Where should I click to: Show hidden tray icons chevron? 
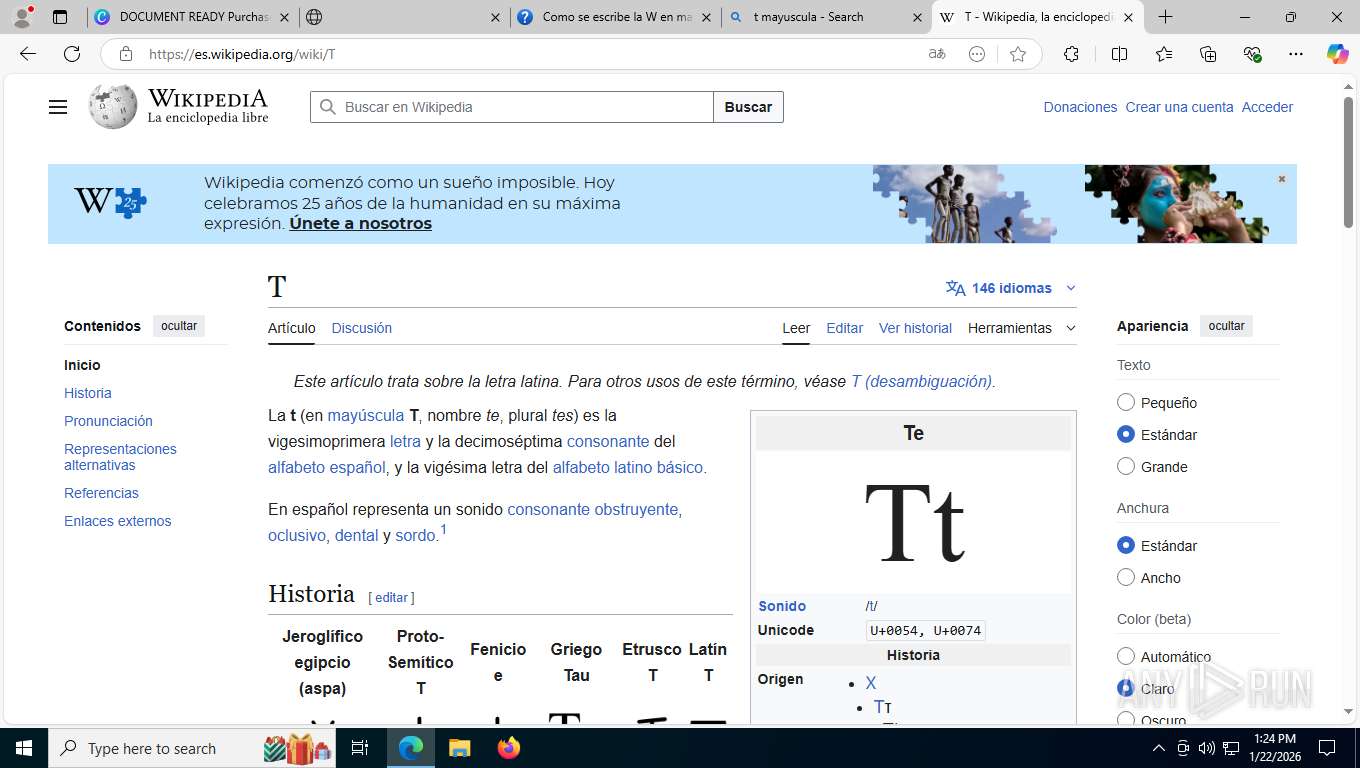coord(1159,748)
